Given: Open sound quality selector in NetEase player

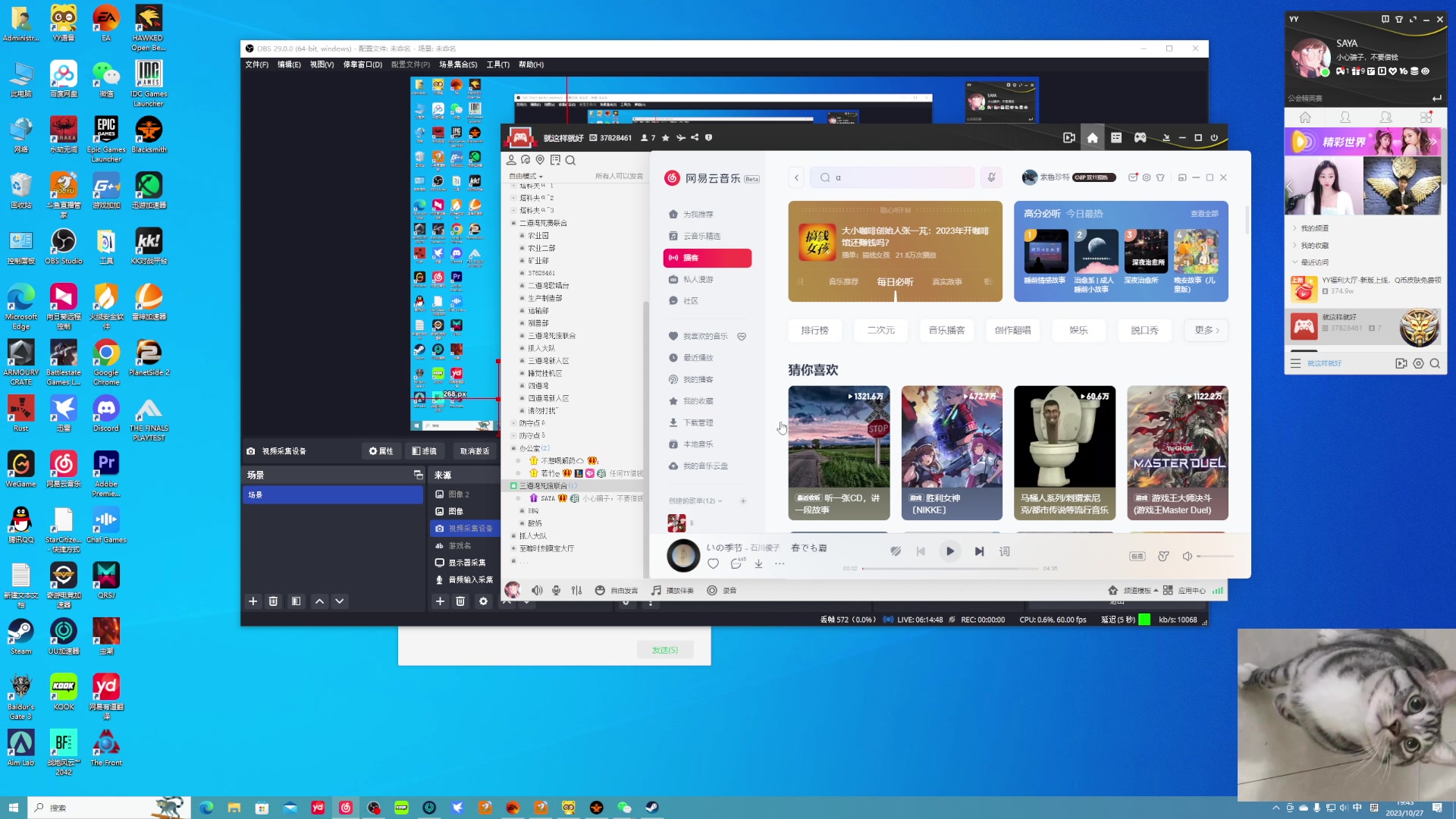Looking at the screenshot, I should click(1137, 556).
